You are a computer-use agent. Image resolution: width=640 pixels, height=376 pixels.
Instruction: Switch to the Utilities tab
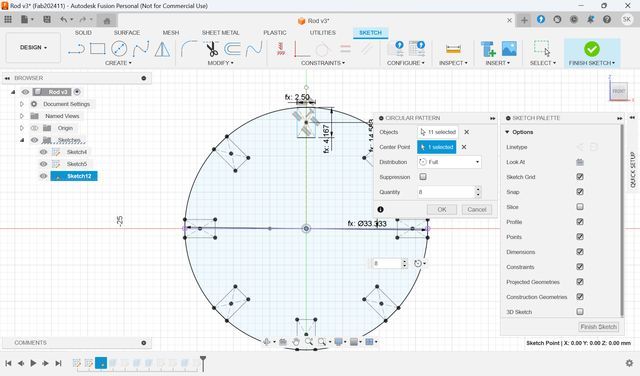322,33
